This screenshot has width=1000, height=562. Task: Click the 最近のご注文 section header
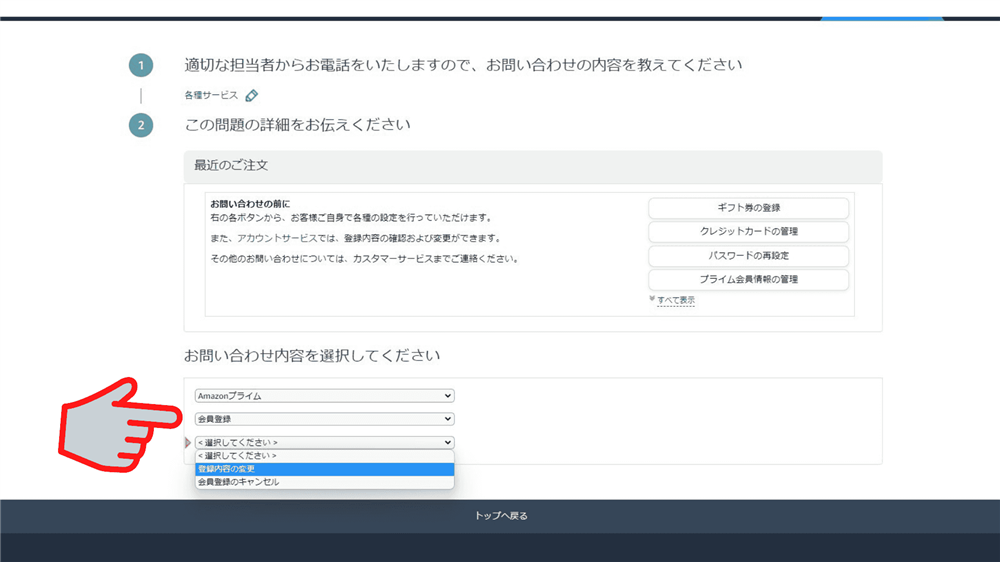tap(231, 165)
